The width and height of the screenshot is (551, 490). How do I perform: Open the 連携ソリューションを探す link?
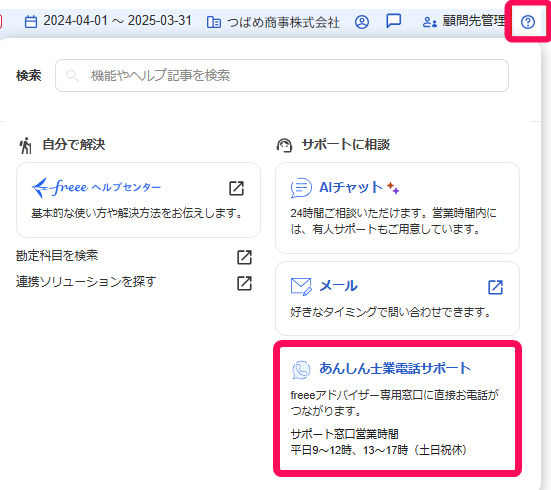click(86, 282)
